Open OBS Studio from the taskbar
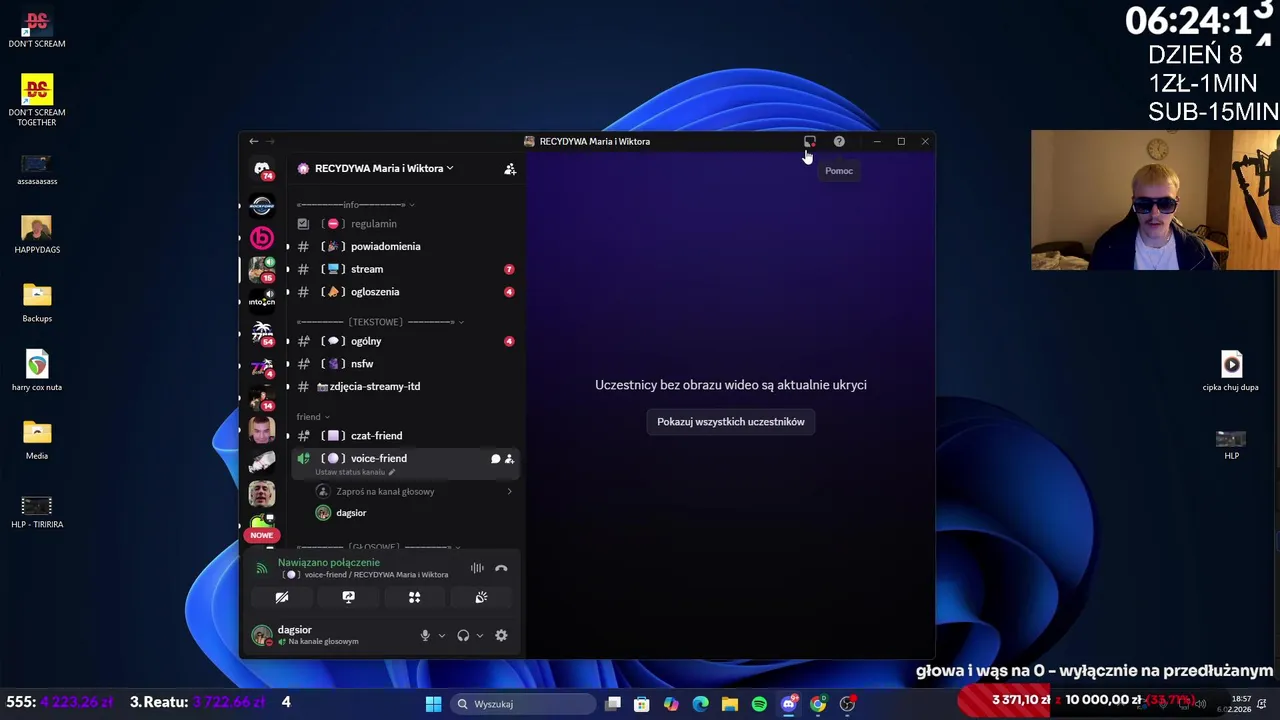 pos(847,704)
